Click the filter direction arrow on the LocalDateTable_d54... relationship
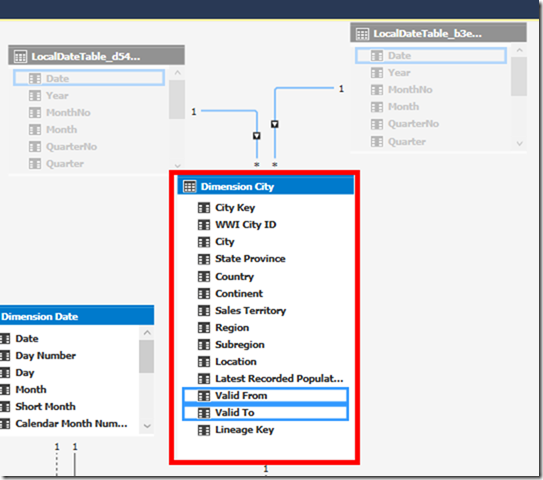Image resolution: width=543 pixels, height=480 pixels. (257, 136)
